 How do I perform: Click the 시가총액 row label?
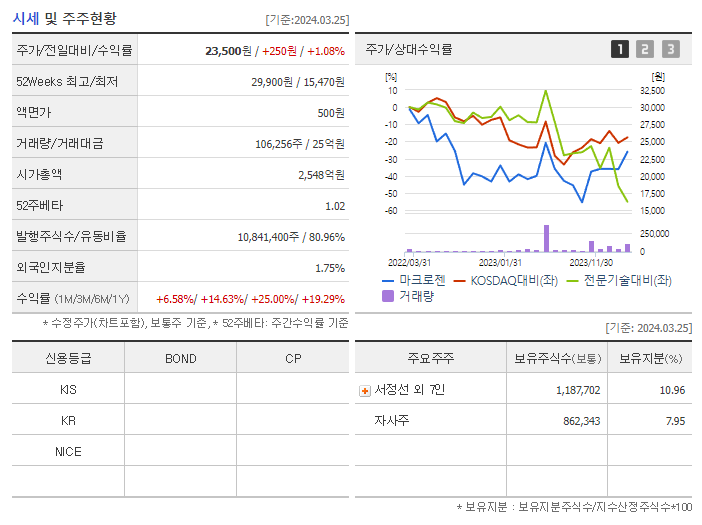click(39, 174)
